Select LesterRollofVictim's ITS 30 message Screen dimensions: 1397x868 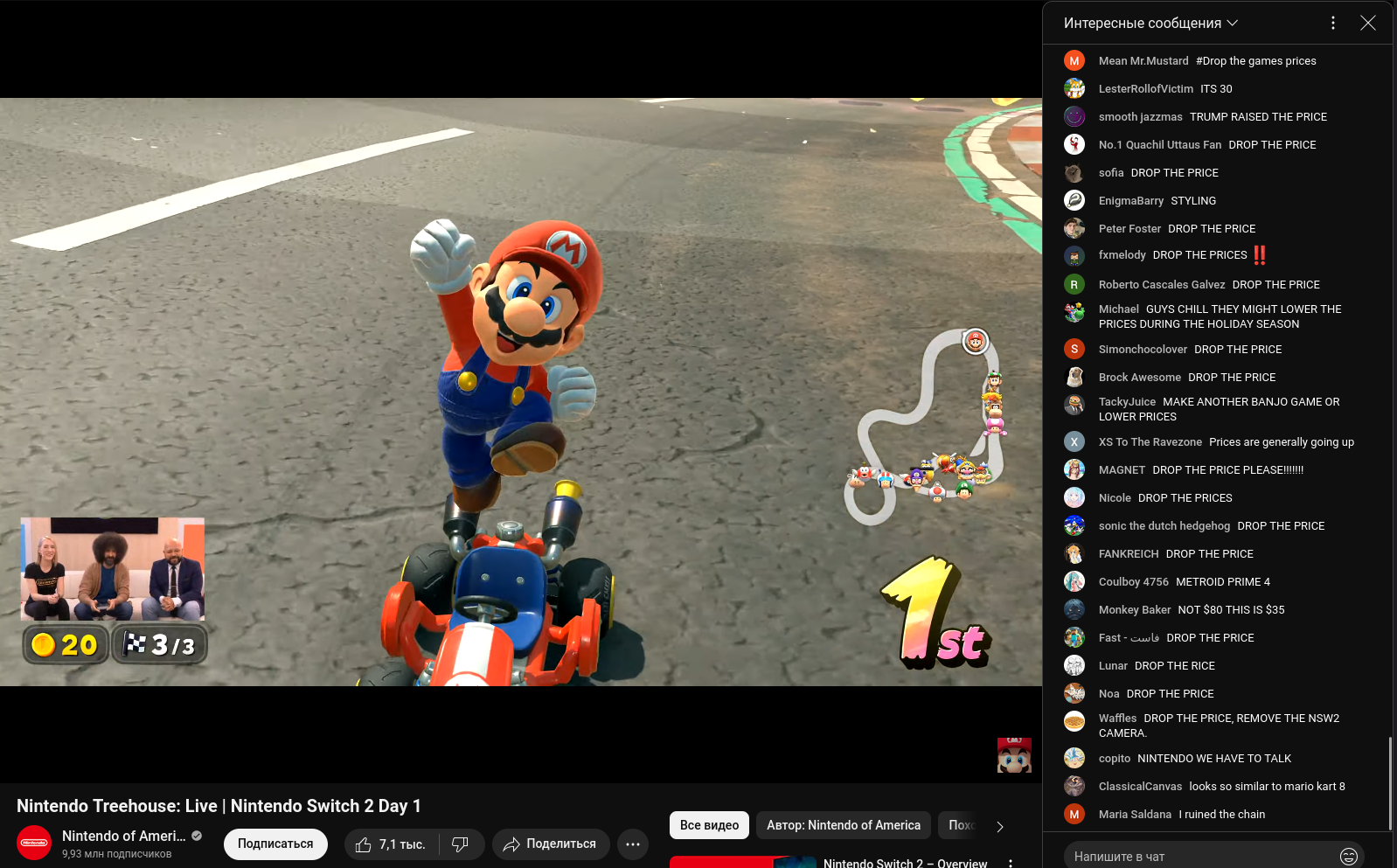point(1218,88)
